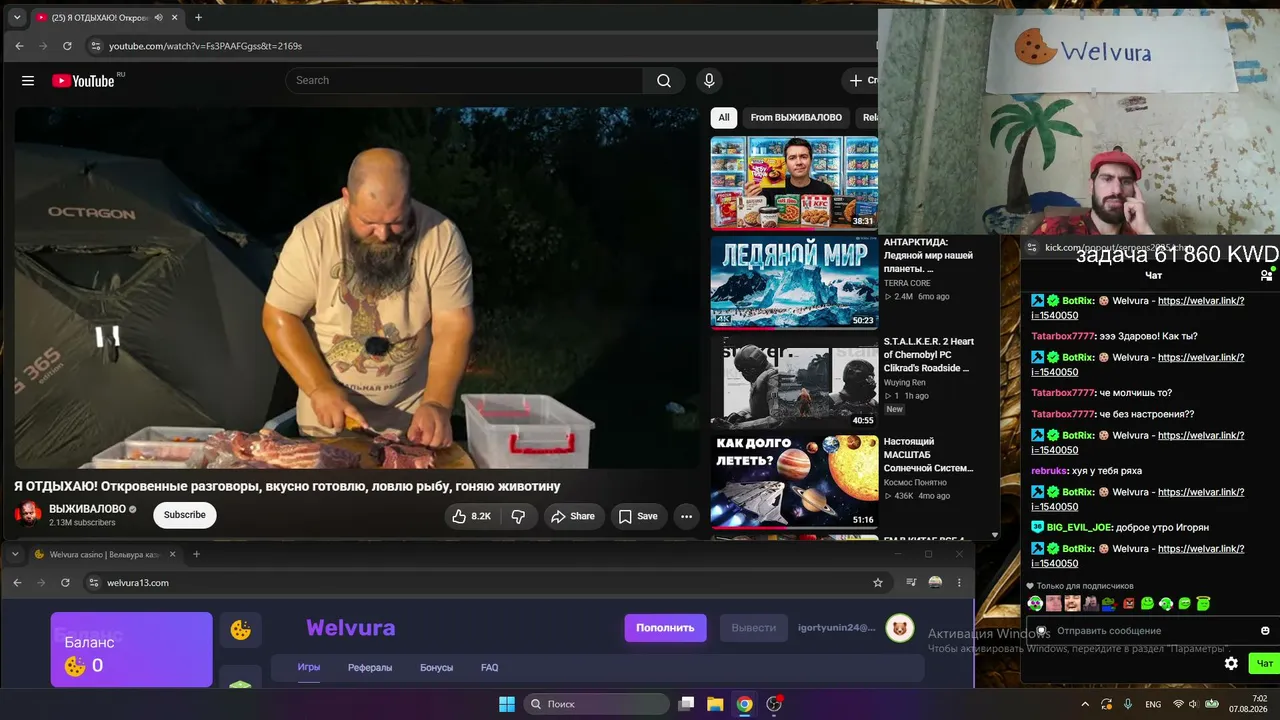1280x720 pixels.
Task: Click the youtube.com address bar URL
Action: coord(205,46)
